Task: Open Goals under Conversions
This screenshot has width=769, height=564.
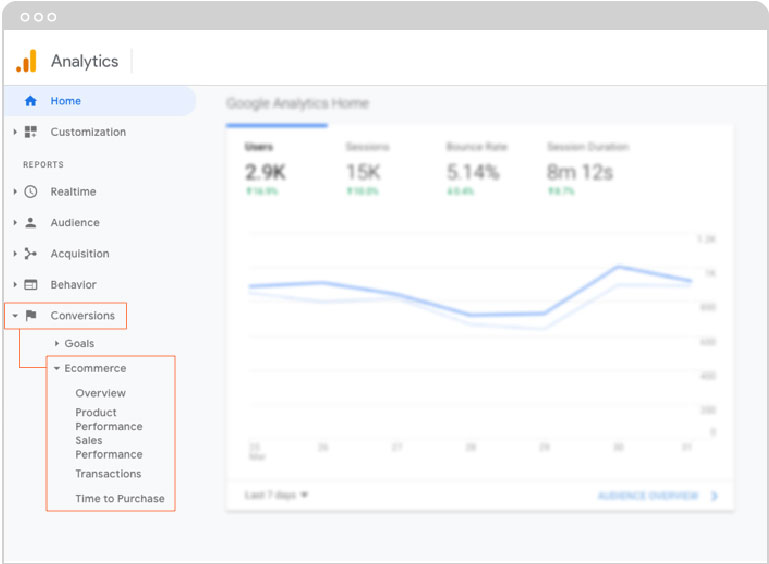Action: pyautogui.click(x=79, y=343)
